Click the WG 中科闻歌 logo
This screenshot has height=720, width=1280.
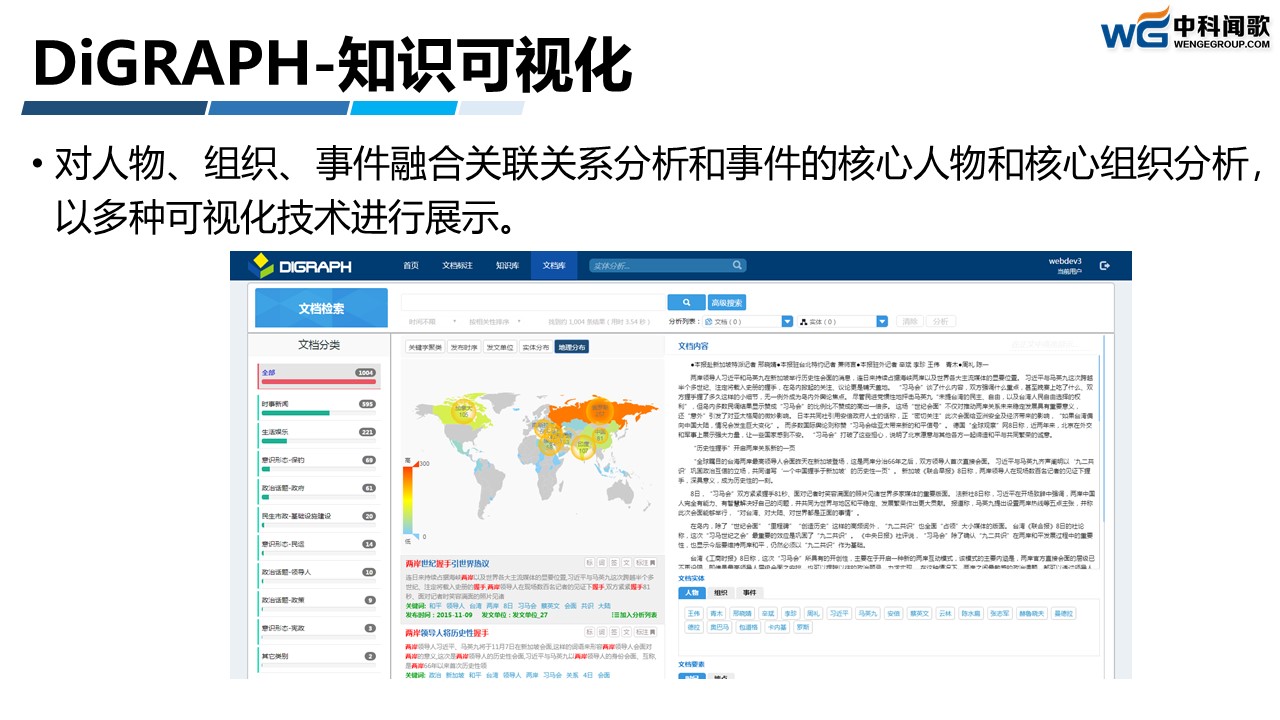point(1185,27)
